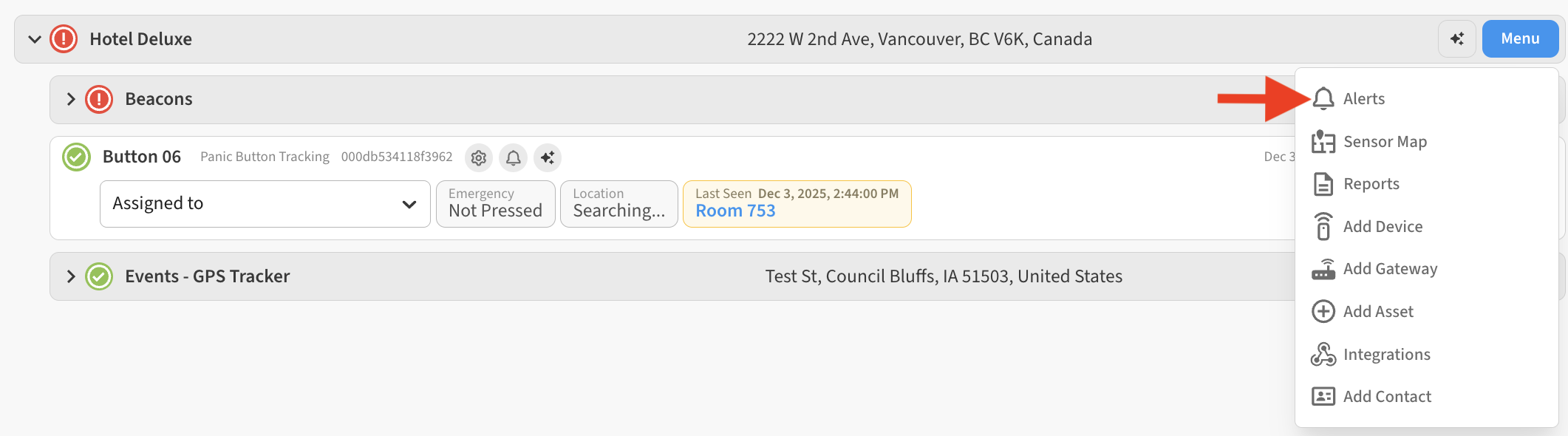The height and width of the screenshot is (436, 1568).
Task: Click the Beacons red warning icon
Action: [99, 99]
